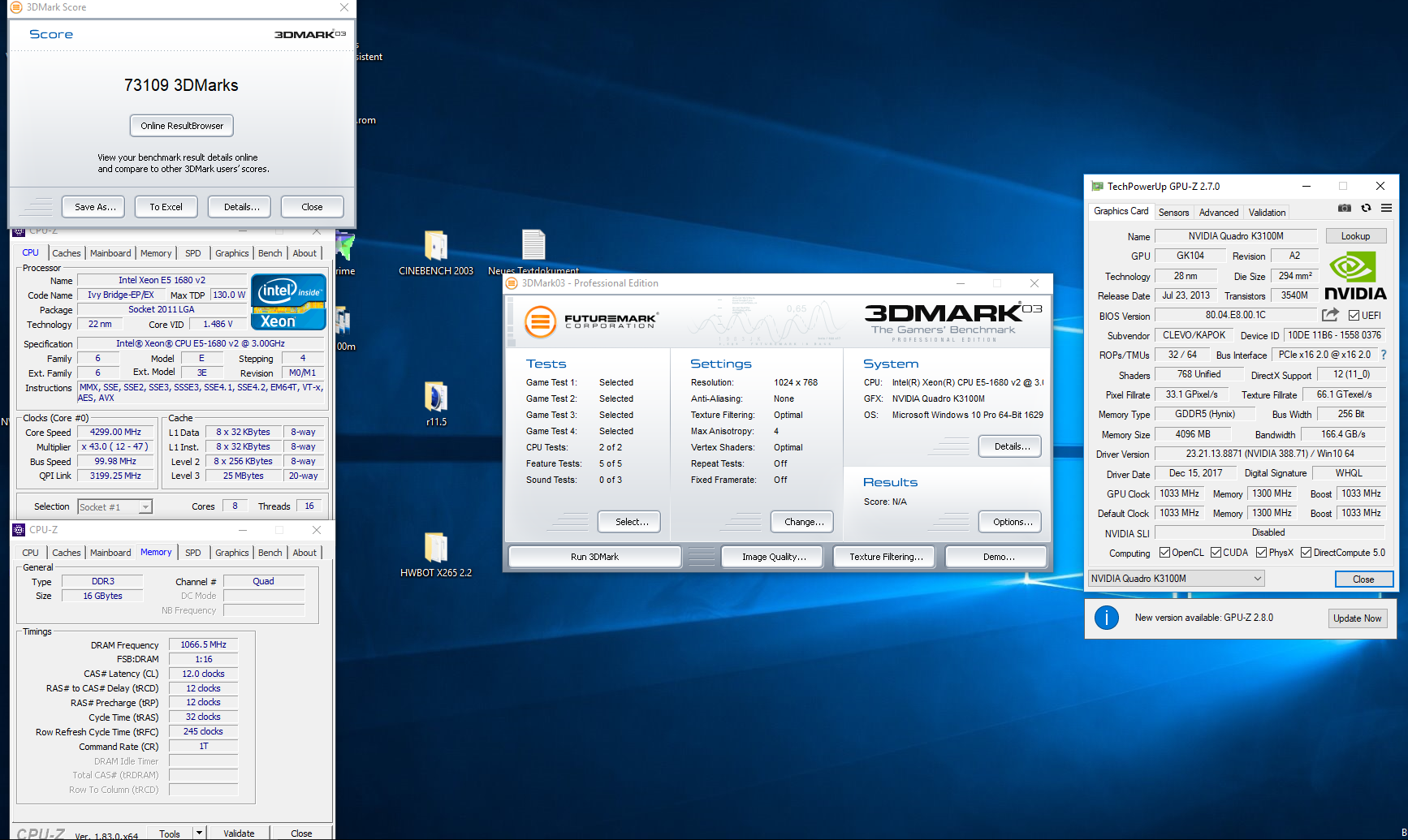1408x840 pixels.
Task: Open SPD tab in lower CPU-Z window
Action: [192, 553]
